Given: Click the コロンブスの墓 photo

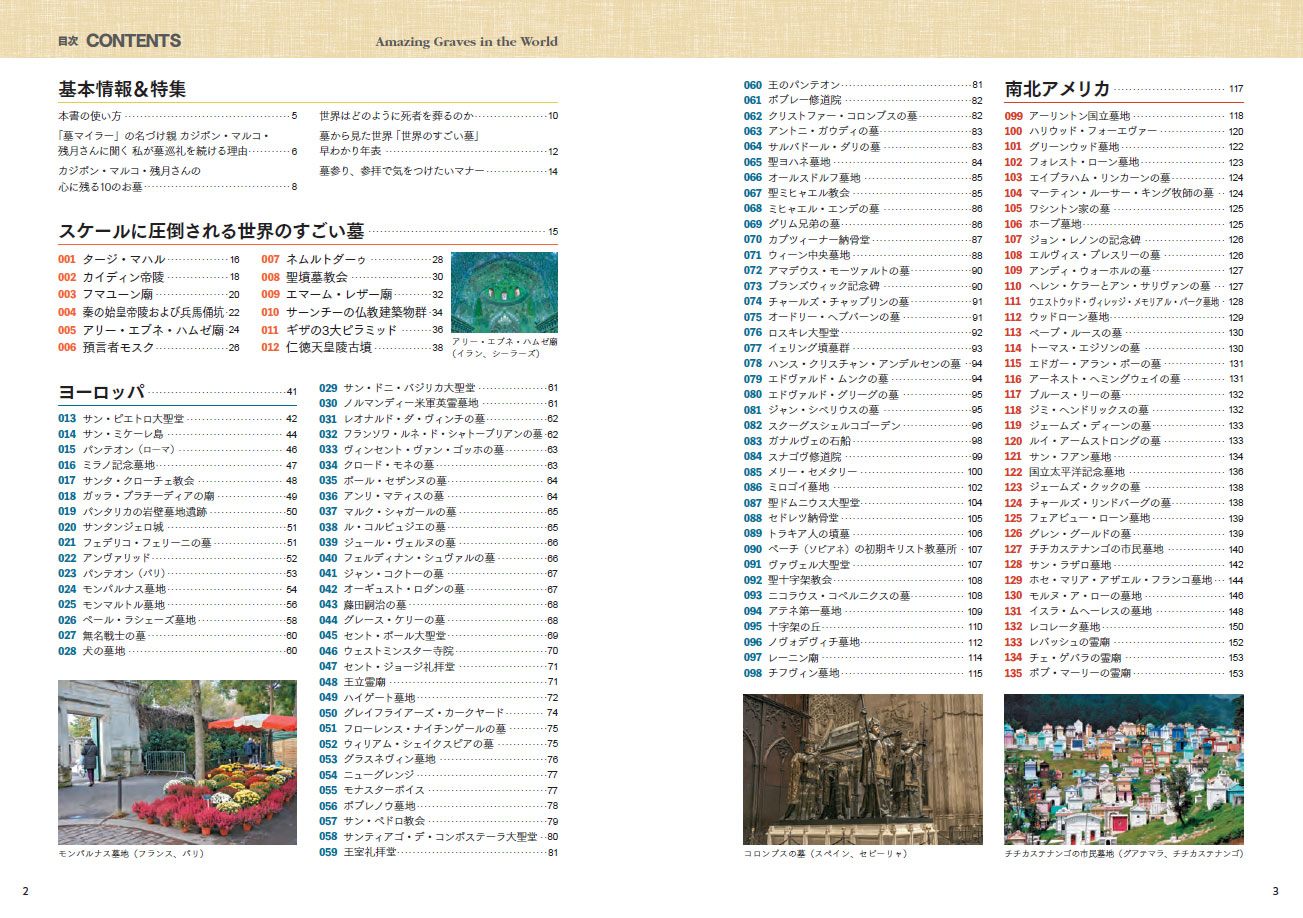Looking at the screenshot, I should (862, 769).
